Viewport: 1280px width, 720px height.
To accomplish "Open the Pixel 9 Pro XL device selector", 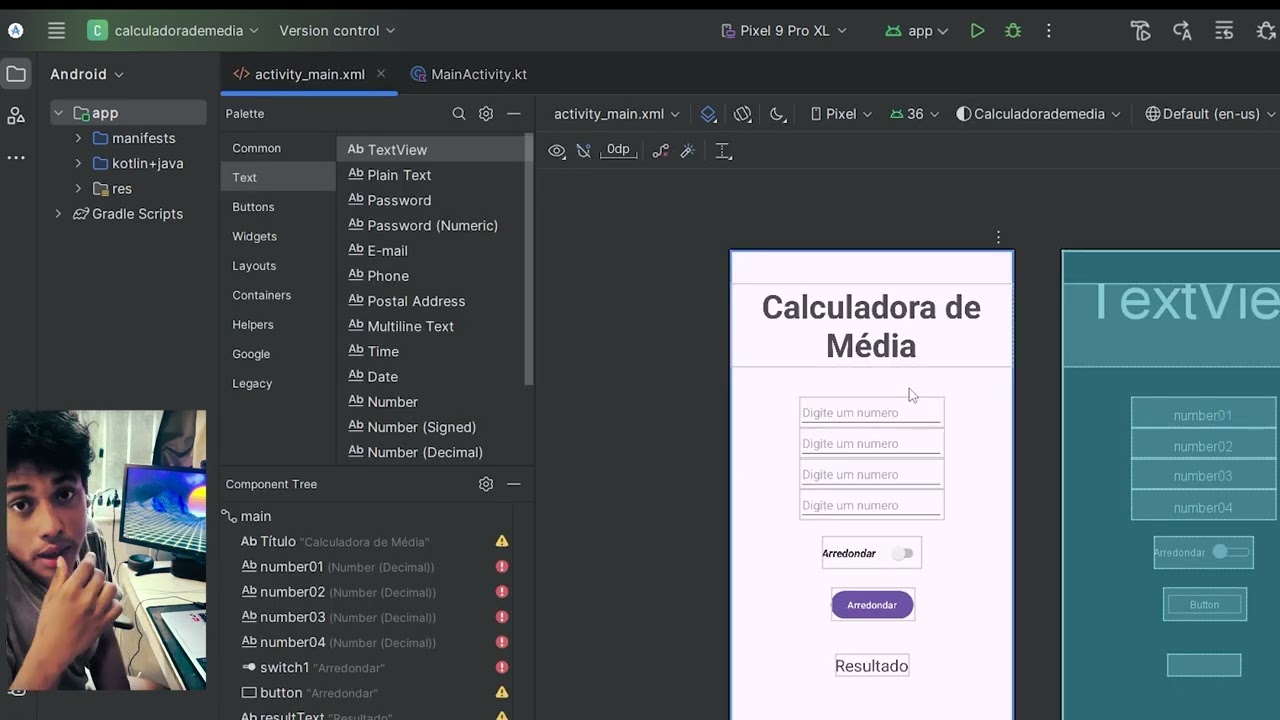I will coord(784,31).
